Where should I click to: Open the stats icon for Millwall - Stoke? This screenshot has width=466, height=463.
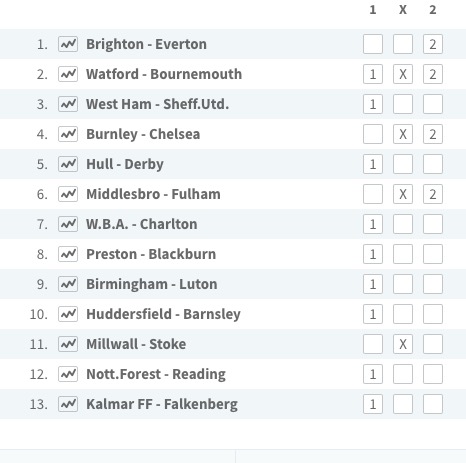[x=68, y=344]
